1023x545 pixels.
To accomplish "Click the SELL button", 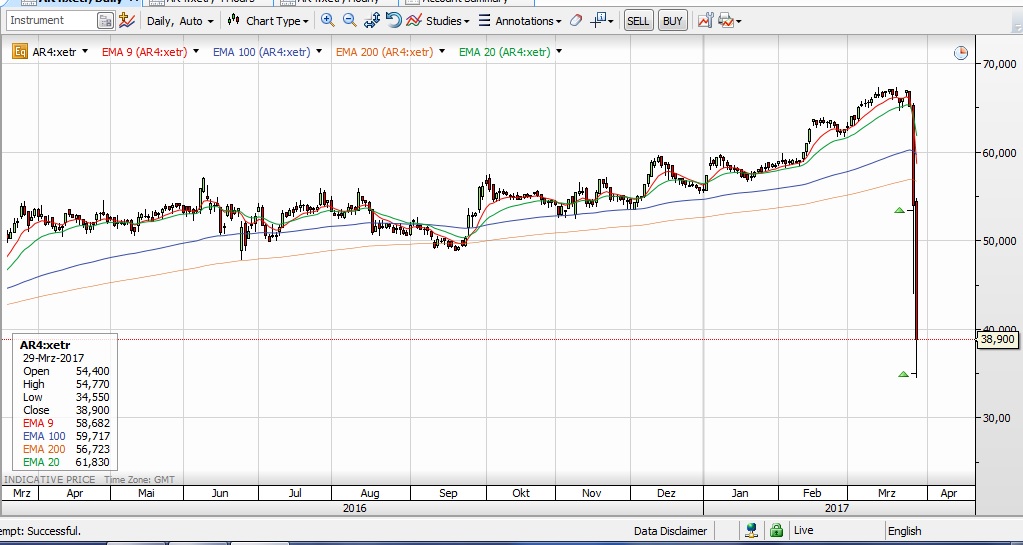I will pos(637,21).
